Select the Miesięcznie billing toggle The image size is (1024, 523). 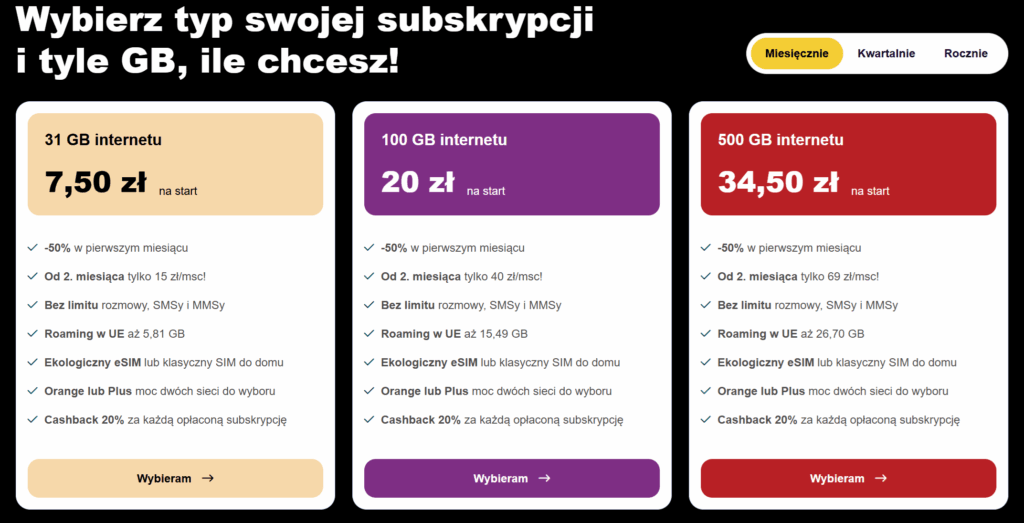click(796, 54)
